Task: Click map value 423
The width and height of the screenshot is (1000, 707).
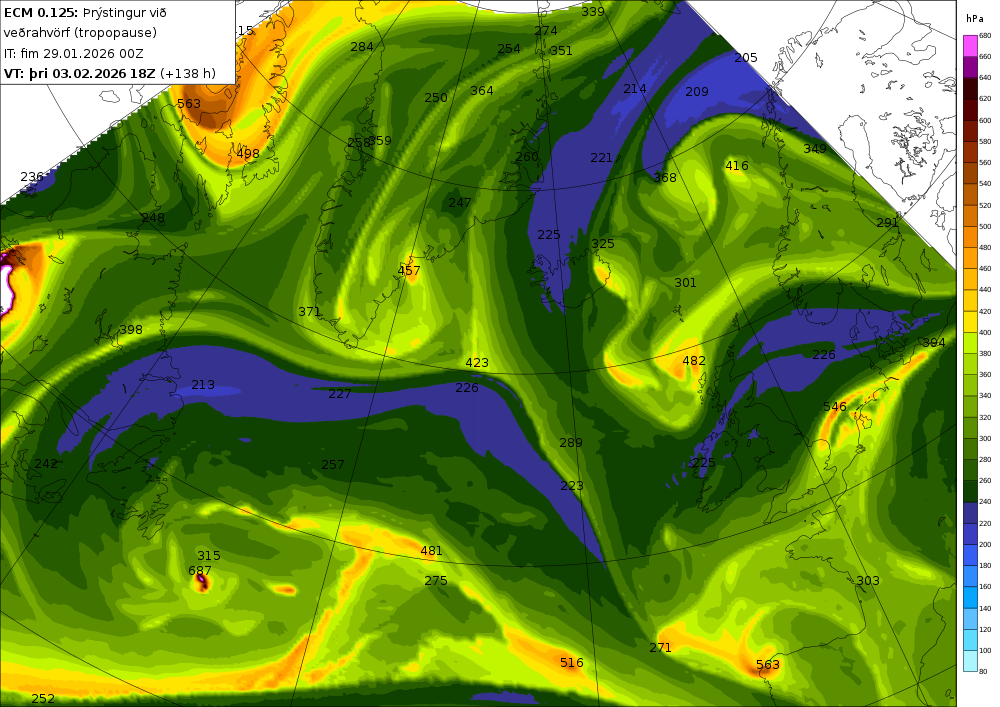Action: point(477,363)
